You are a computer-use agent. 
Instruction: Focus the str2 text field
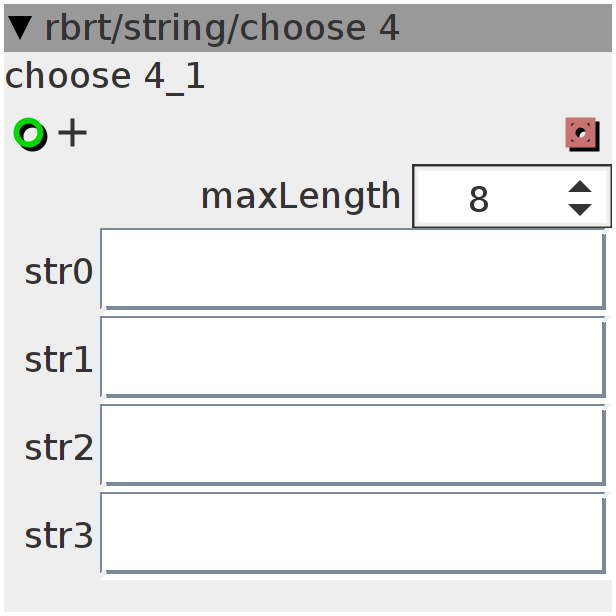point(353,445)
